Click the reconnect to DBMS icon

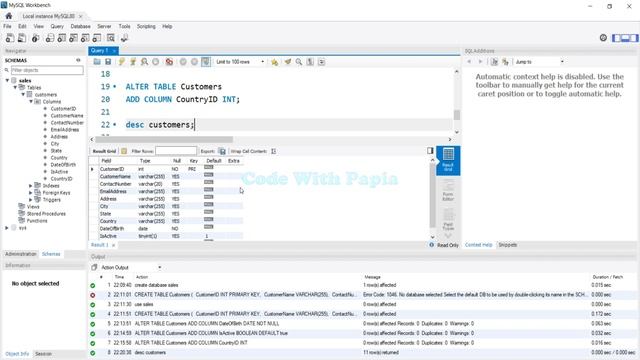pos(124,38)
